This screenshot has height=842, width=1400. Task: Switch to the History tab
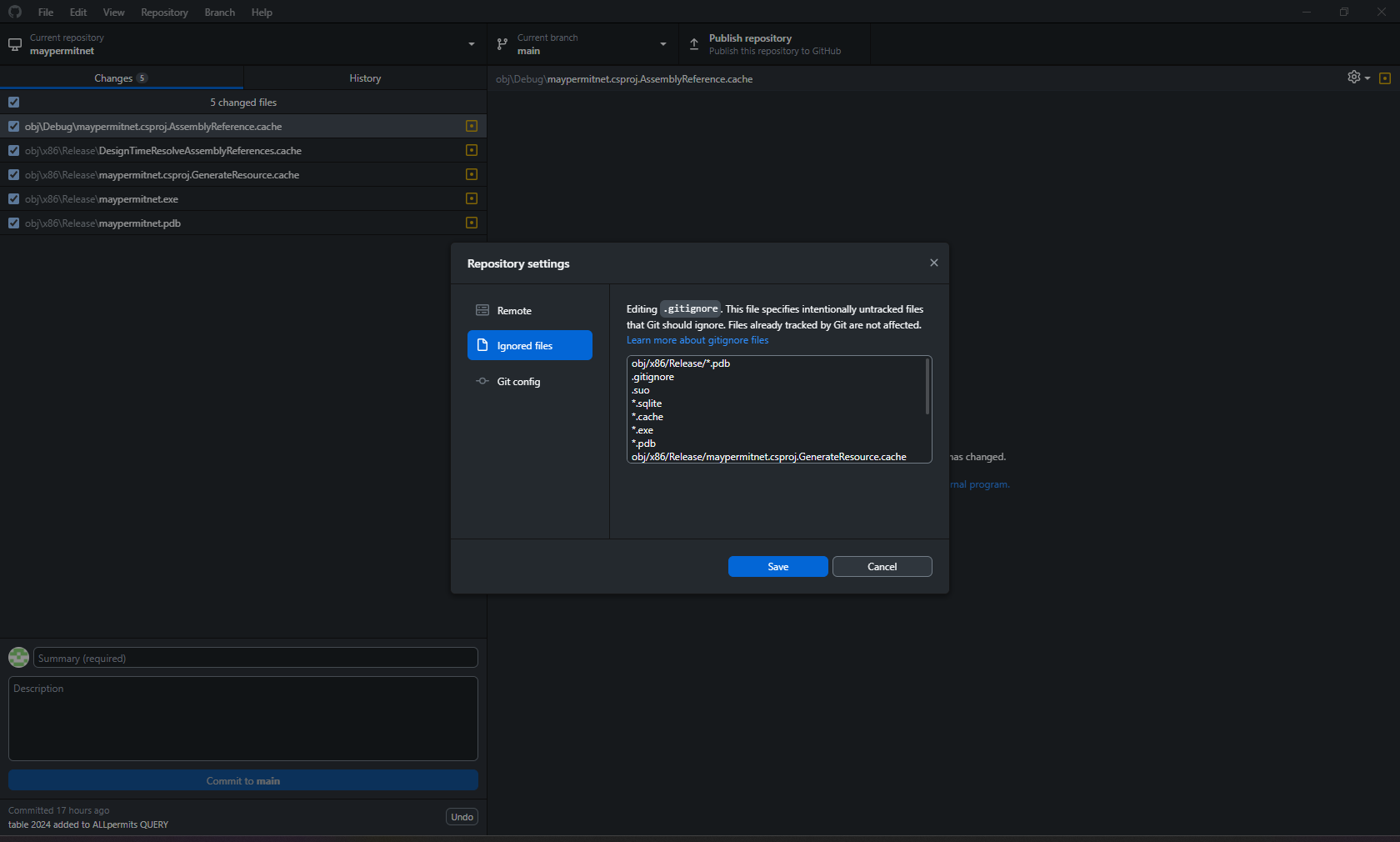pos(364,78)
